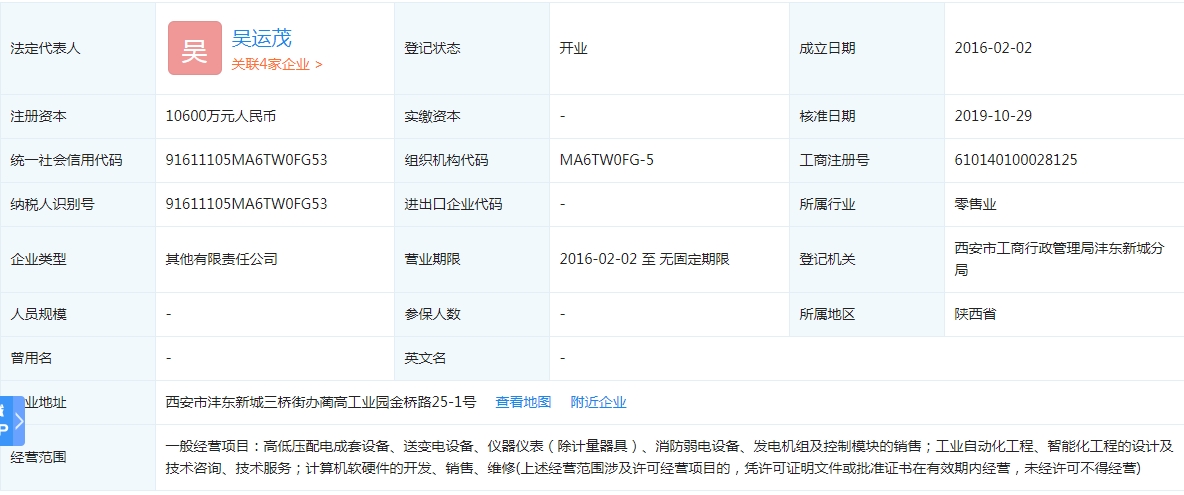Click the registered capital value 10600万元人民币
This screenshot has width=1184, height=495.
click(x=220, y=116)
